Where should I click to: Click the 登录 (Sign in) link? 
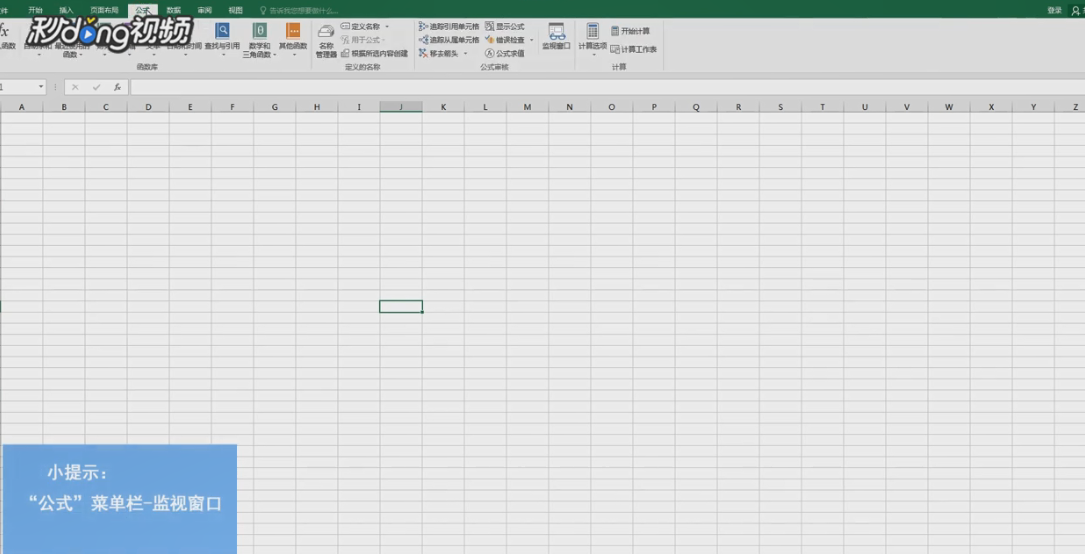pyautogui.click(x=1055, y=10)
